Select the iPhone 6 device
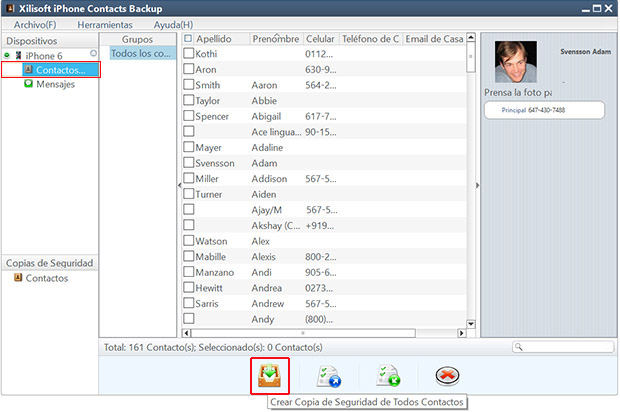 pos(43,56)
